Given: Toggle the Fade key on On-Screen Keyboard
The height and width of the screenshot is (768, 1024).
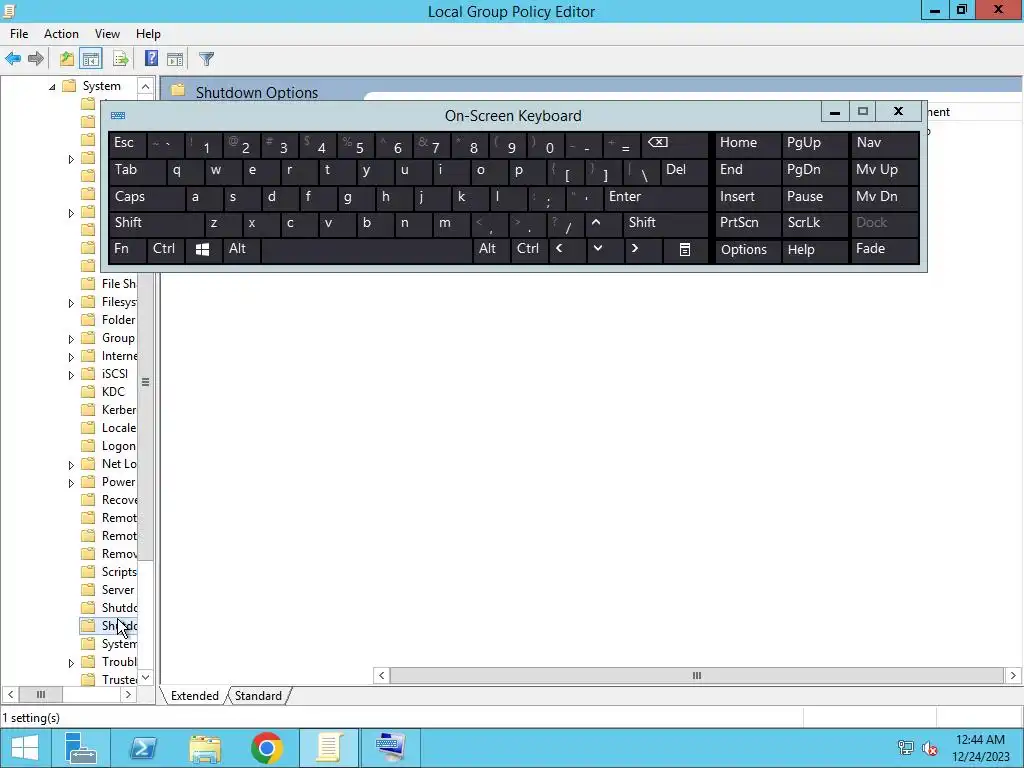Looking at the screenshot, I should coord(885,250).
